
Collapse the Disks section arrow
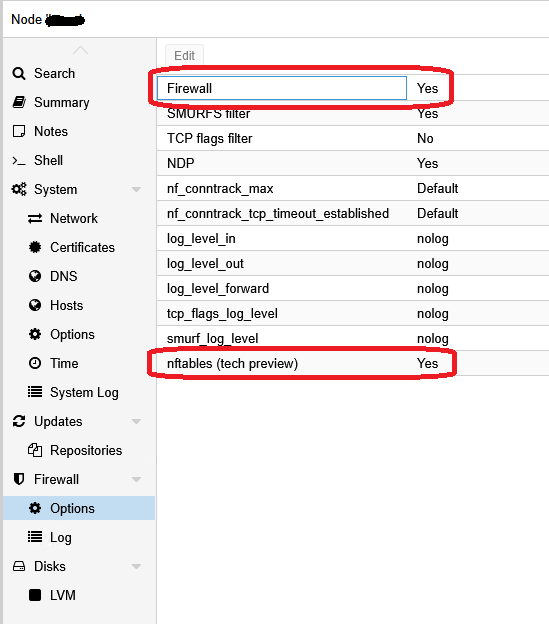pyautogui.click(x=136, y=566)
